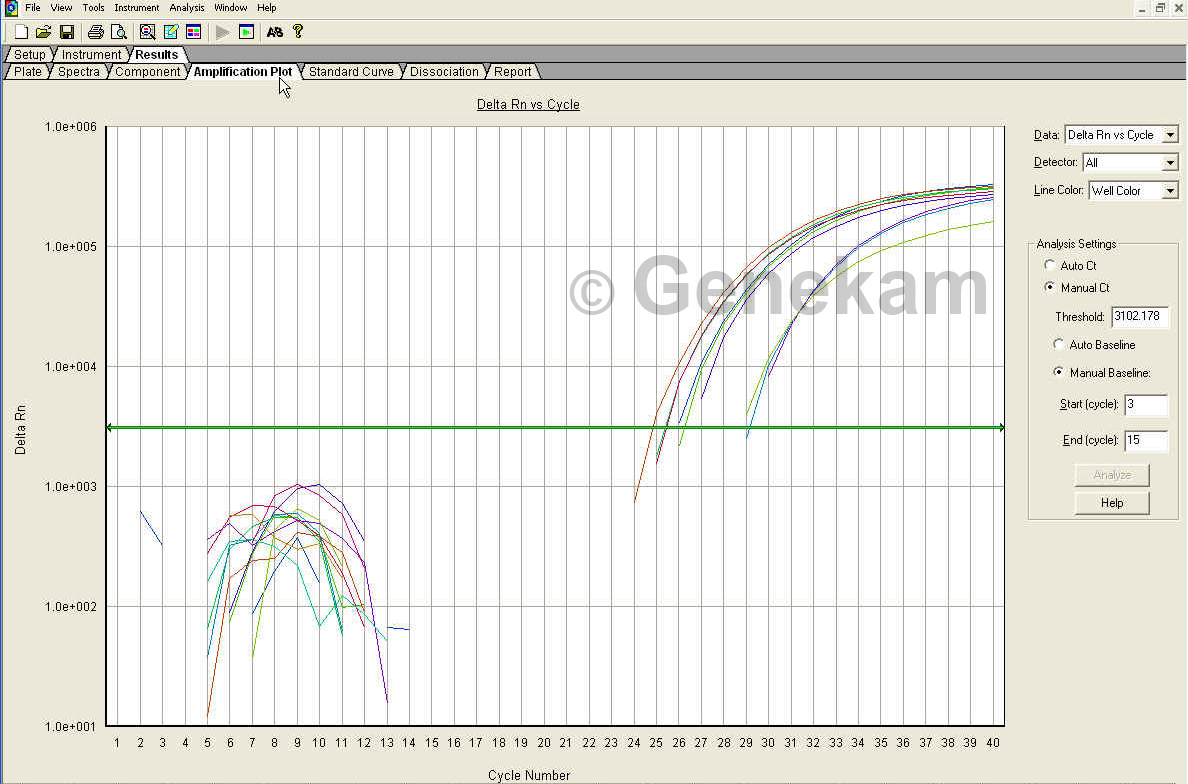This screenshot has height=784, width=1188.
Task: Switch to the Instrument tab
Action: tap(91, 55)
